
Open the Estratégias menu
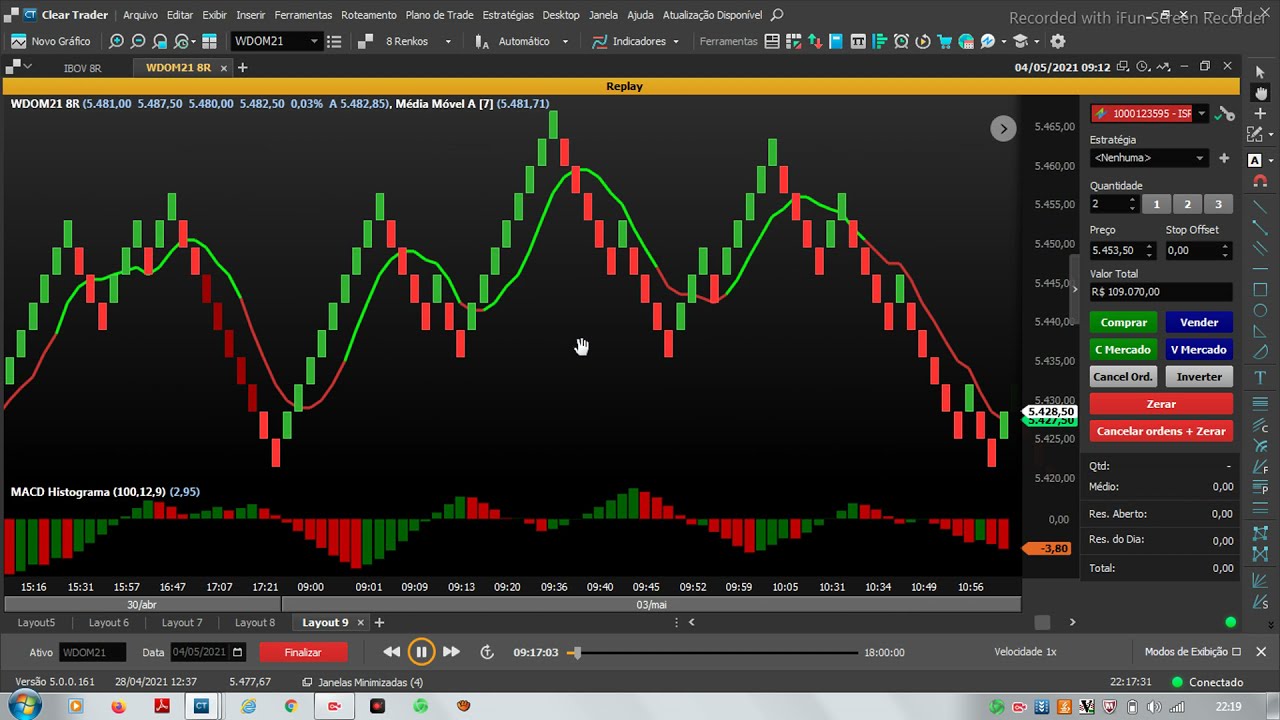508,15
